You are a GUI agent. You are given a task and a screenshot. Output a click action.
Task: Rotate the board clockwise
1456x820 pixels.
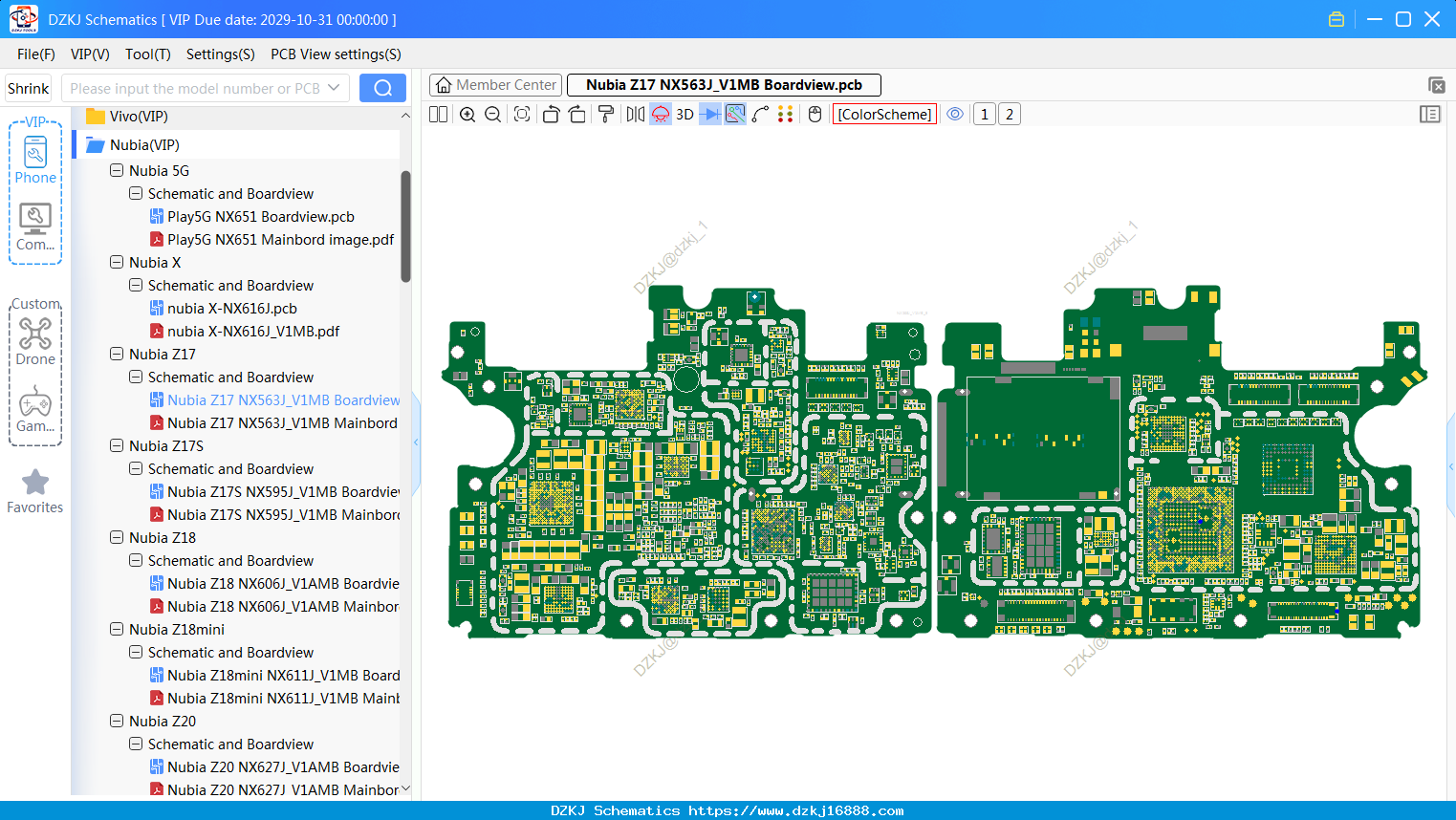click(577, 115)
